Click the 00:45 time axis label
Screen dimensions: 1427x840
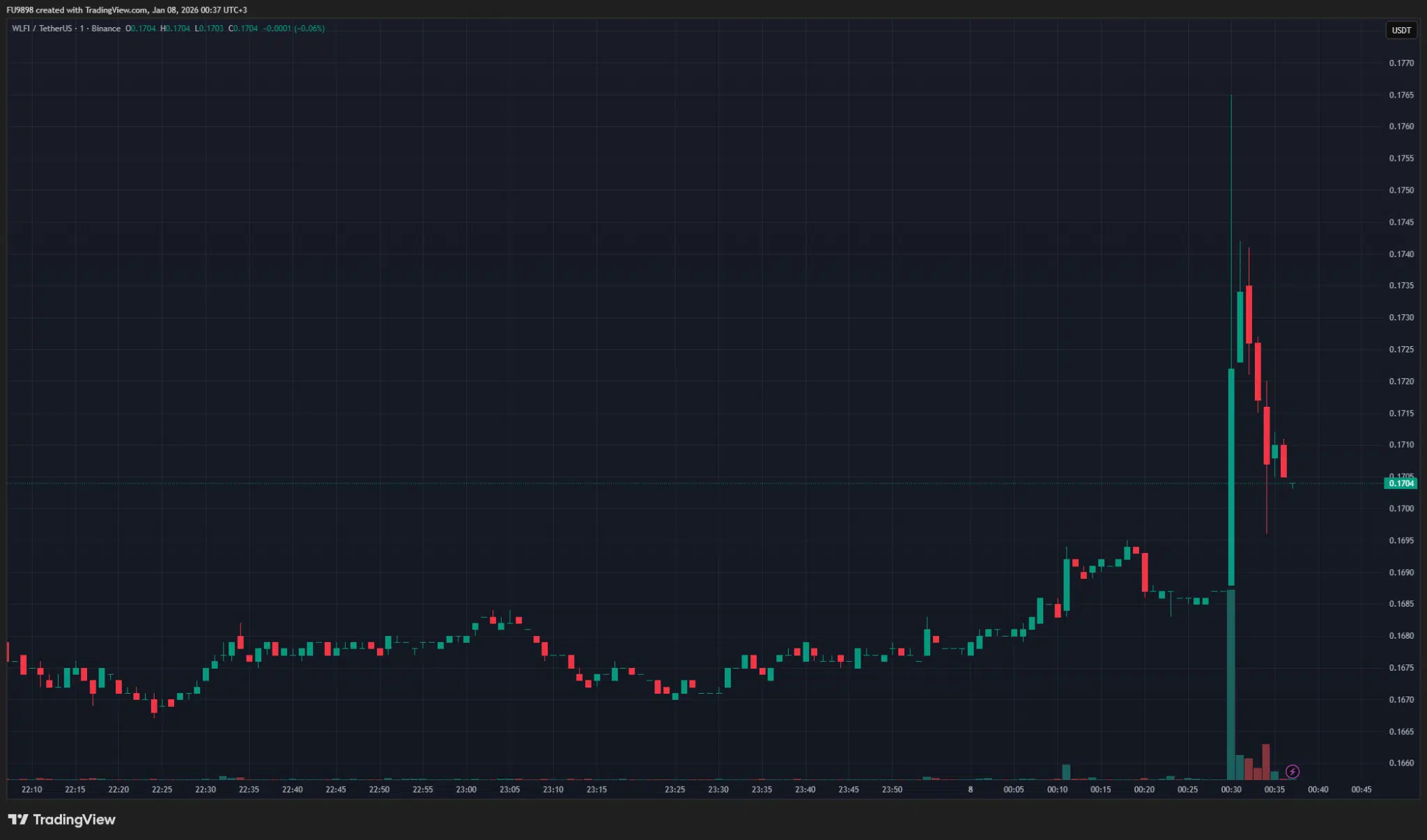pos(1361,789)
